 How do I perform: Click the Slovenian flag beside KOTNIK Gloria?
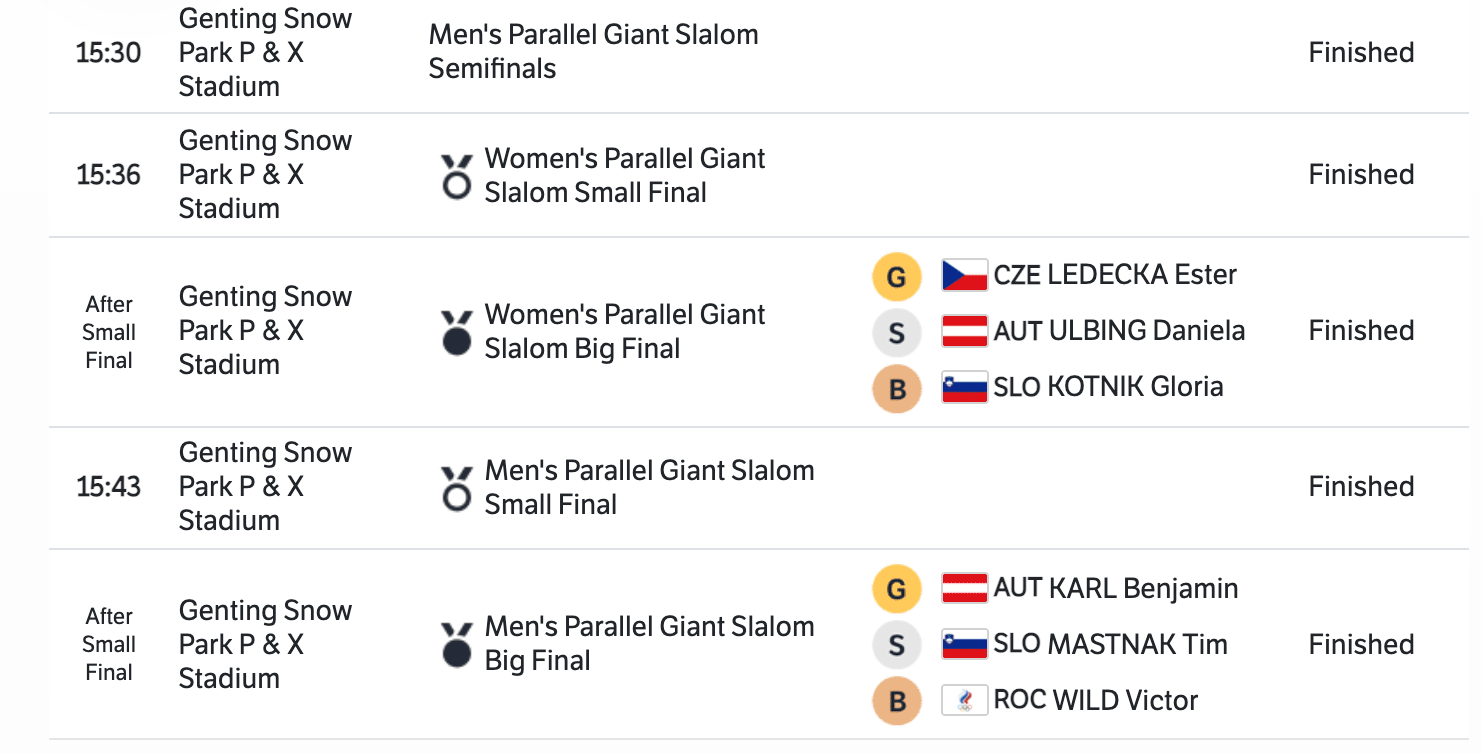[x=964, y=387]
